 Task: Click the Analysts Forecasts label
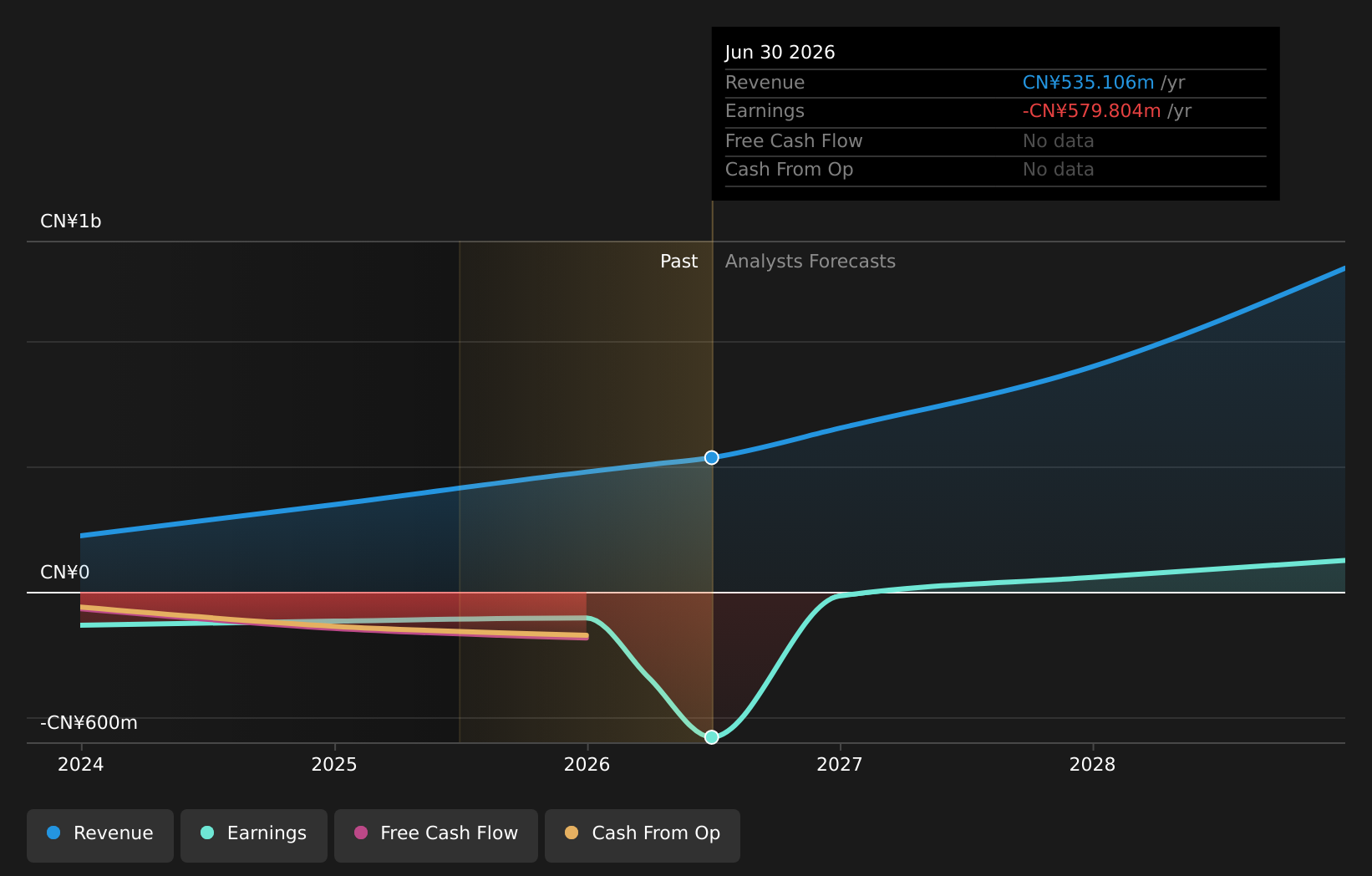[810, 262]
